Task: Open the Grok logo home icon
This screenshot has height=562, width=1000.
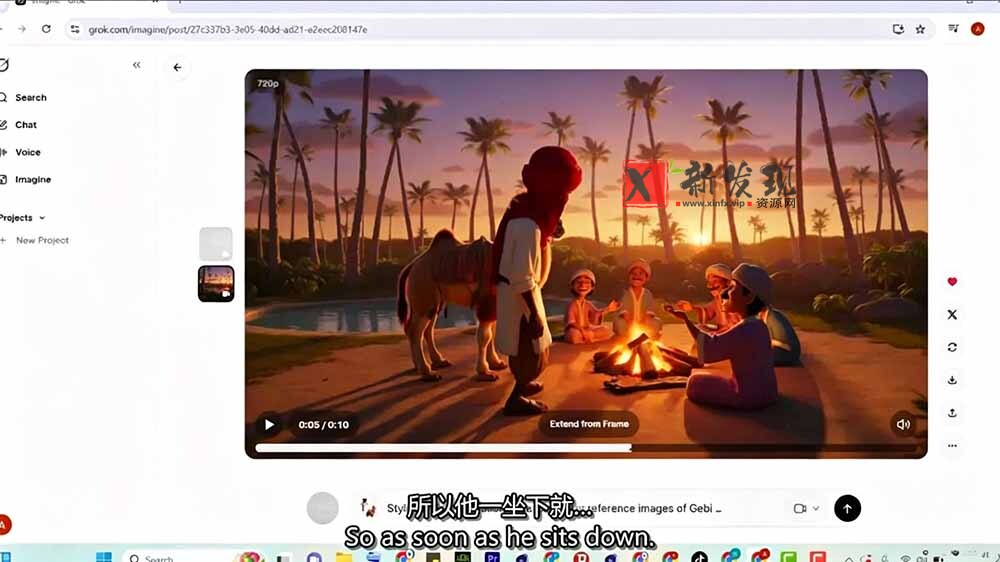Action: 4,65
